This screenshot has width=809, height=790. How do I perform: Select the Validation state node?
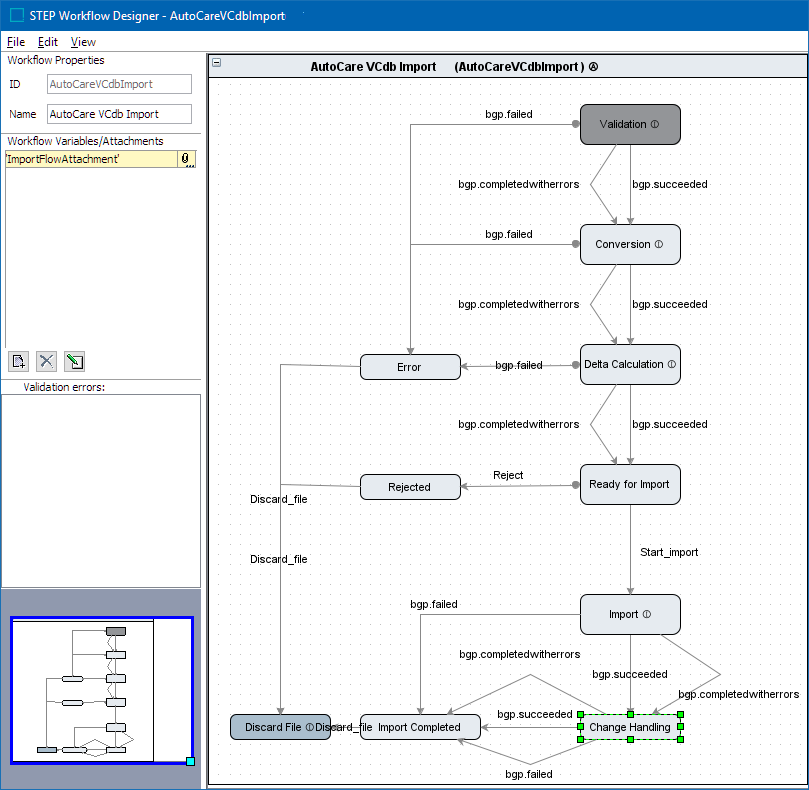click(630, 124)
